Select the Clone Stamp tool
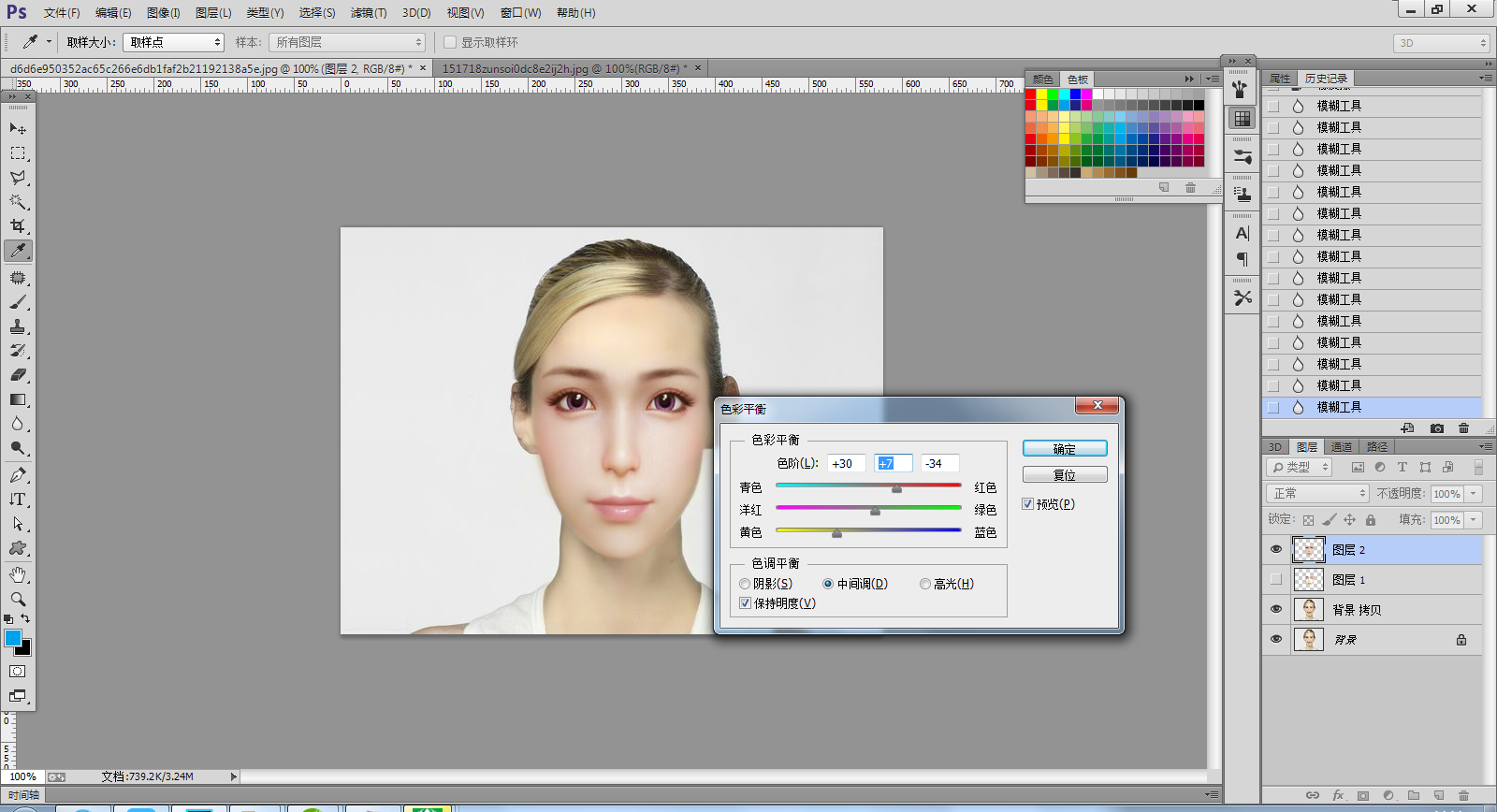Viewport: 1497px width, 812px height. click(x=18, y=326)
